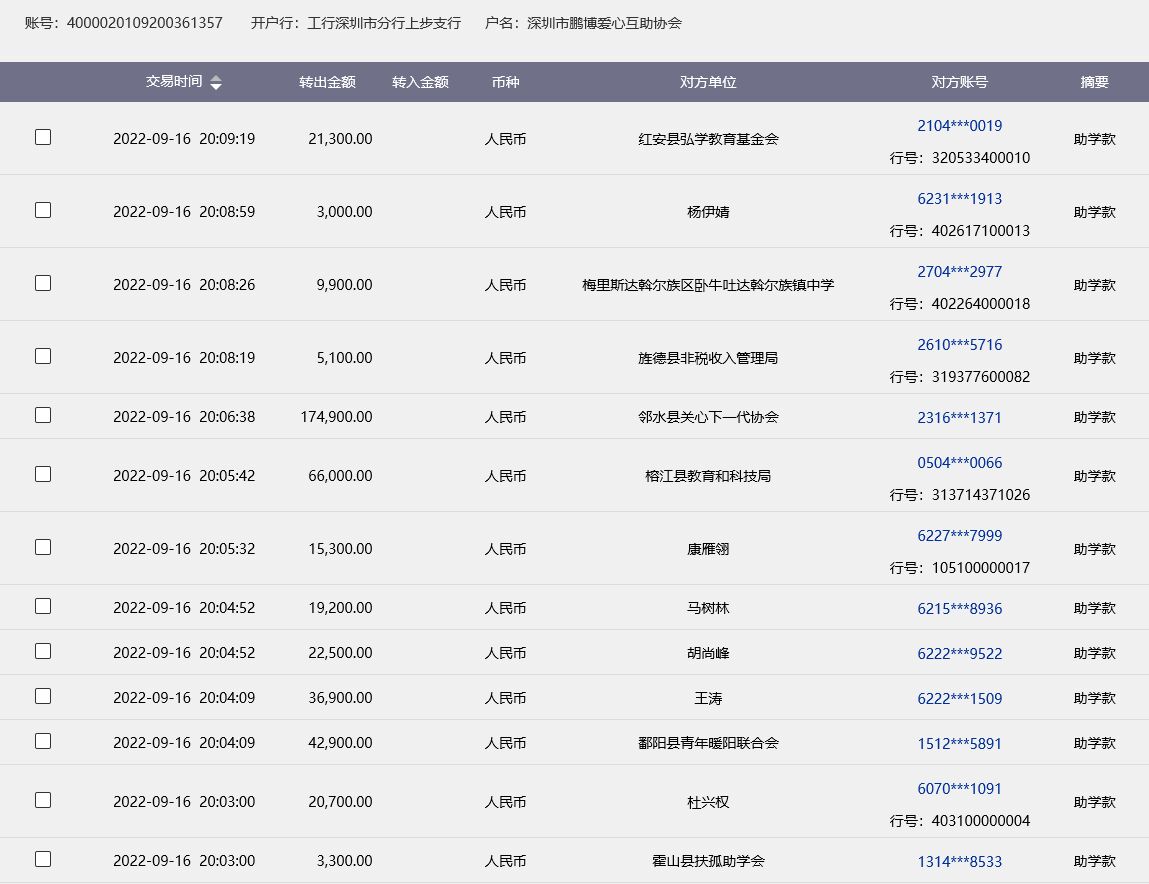Click the 转出金额 column header
This screenshot has width=1149, height=884.
point(327,83)
